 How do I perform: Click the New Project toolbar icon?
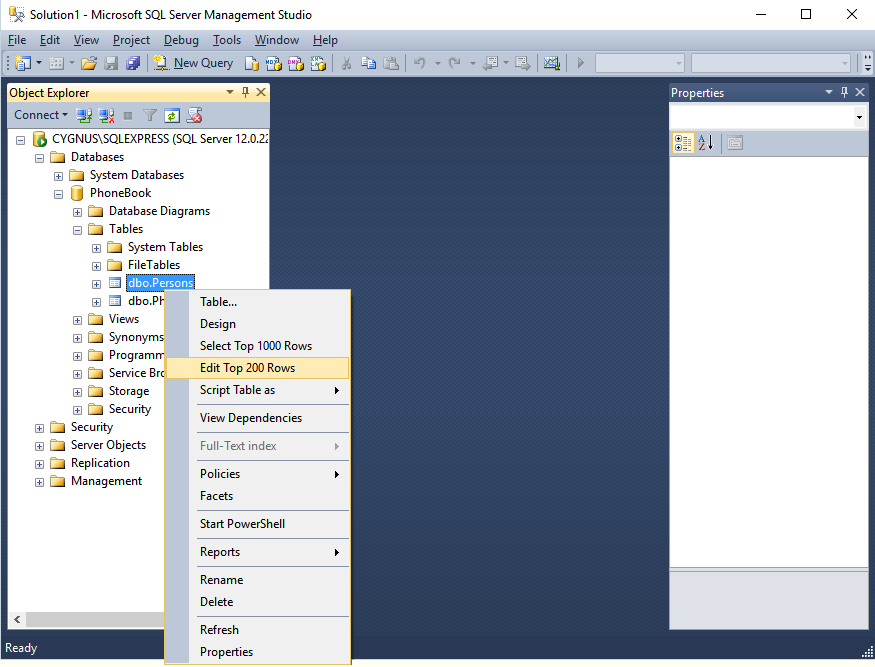click(x=23, y=63)
